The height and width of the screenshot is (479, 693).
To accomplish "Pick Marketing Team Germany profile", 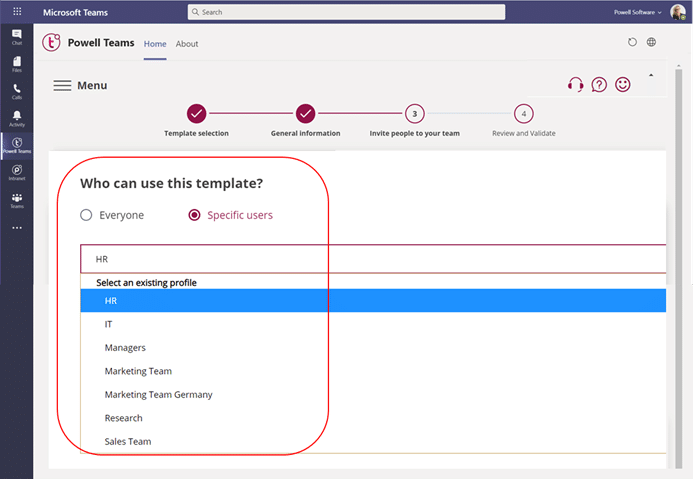I will point(158,394).
